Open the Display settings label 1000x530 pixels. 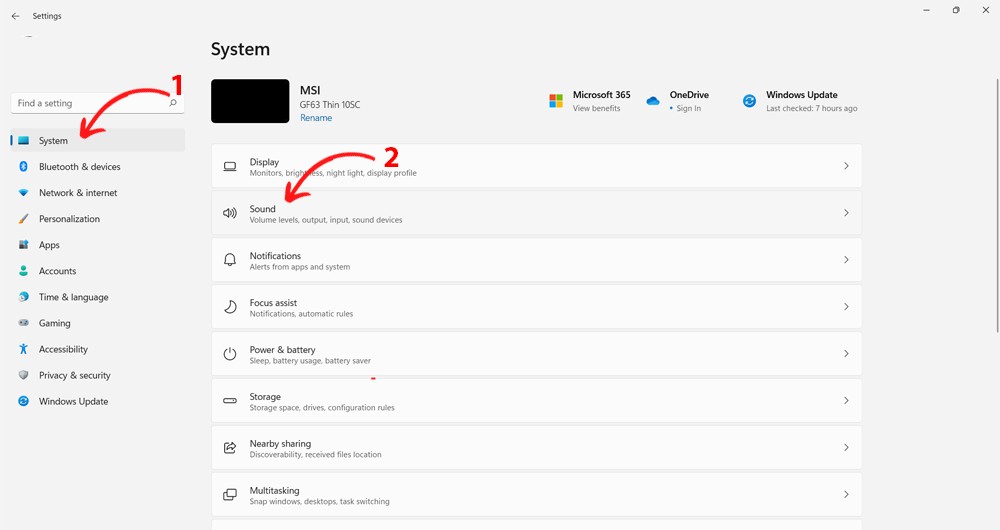pyautogui.click(x=264, y=162)
